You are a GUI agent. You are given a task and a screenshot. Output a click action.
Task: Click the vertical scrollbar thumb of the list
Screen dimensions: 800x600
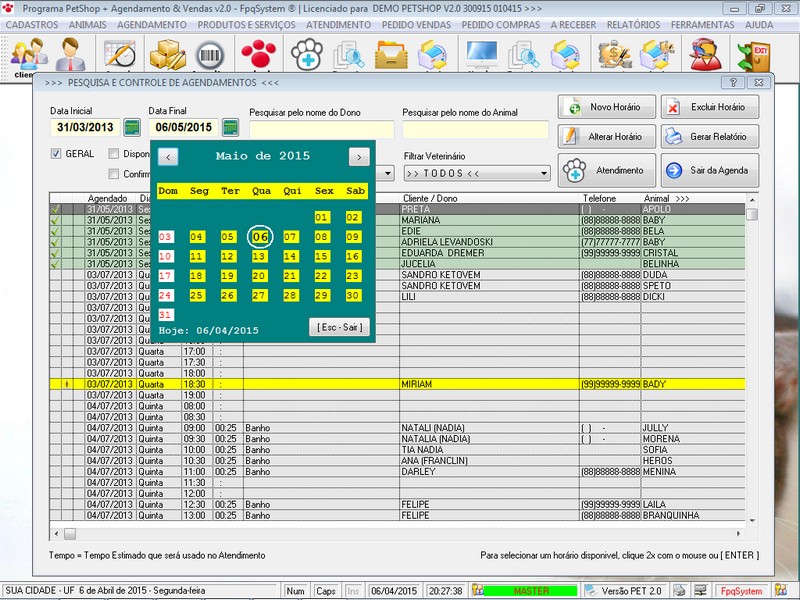click(x=752, y=214)
